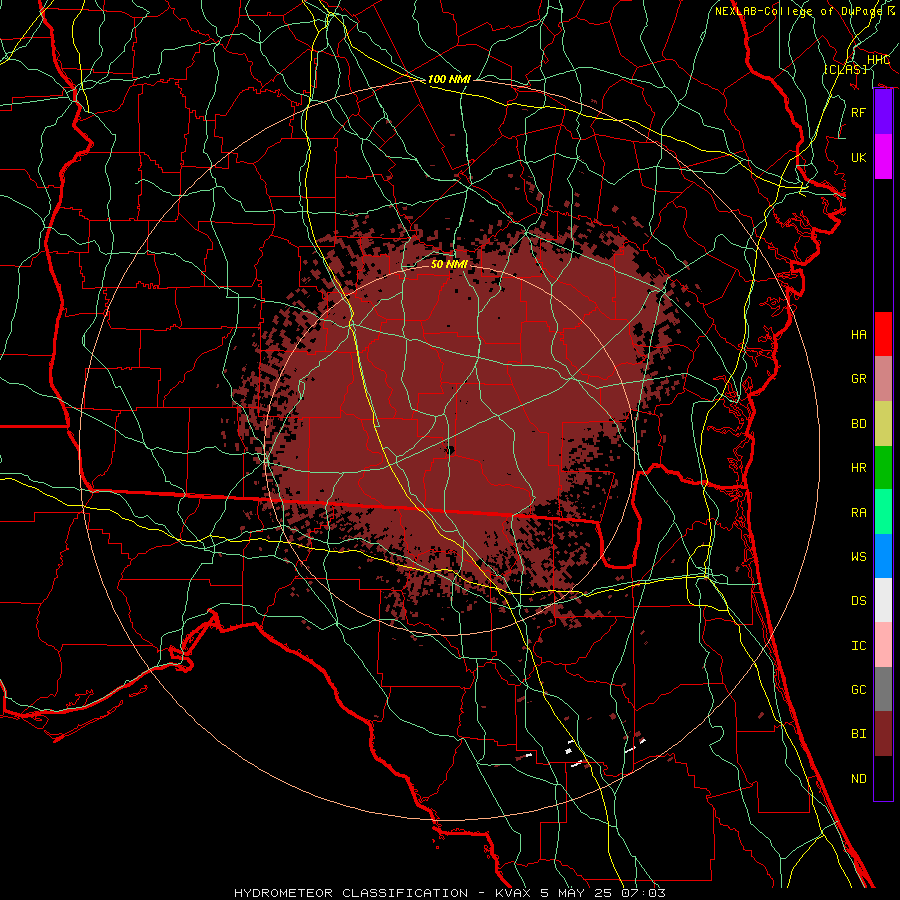
Task: Click the ND black legend swatch
Action: (883, 778)
